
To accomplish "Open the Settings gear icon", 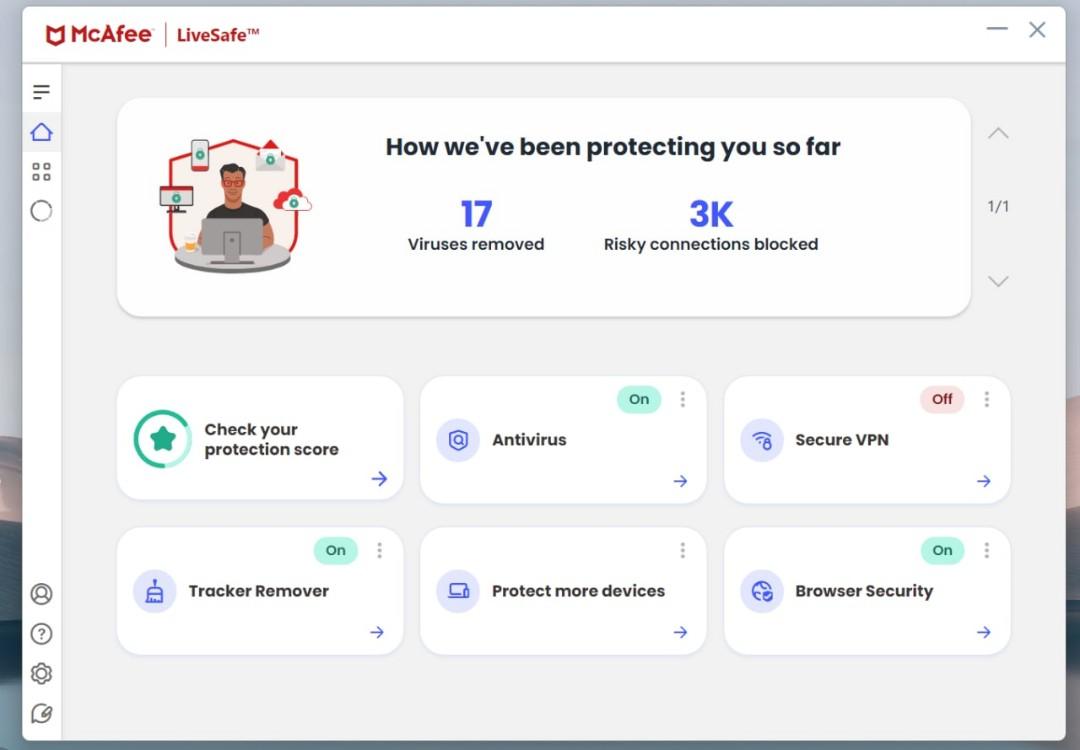I will (41, 674).
